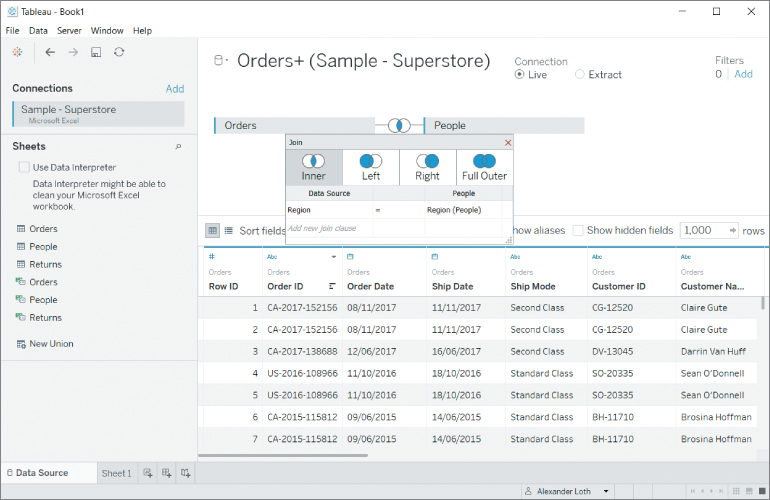
Task: Click the Region (People) join clause field
Action: (x=464, y=210)
